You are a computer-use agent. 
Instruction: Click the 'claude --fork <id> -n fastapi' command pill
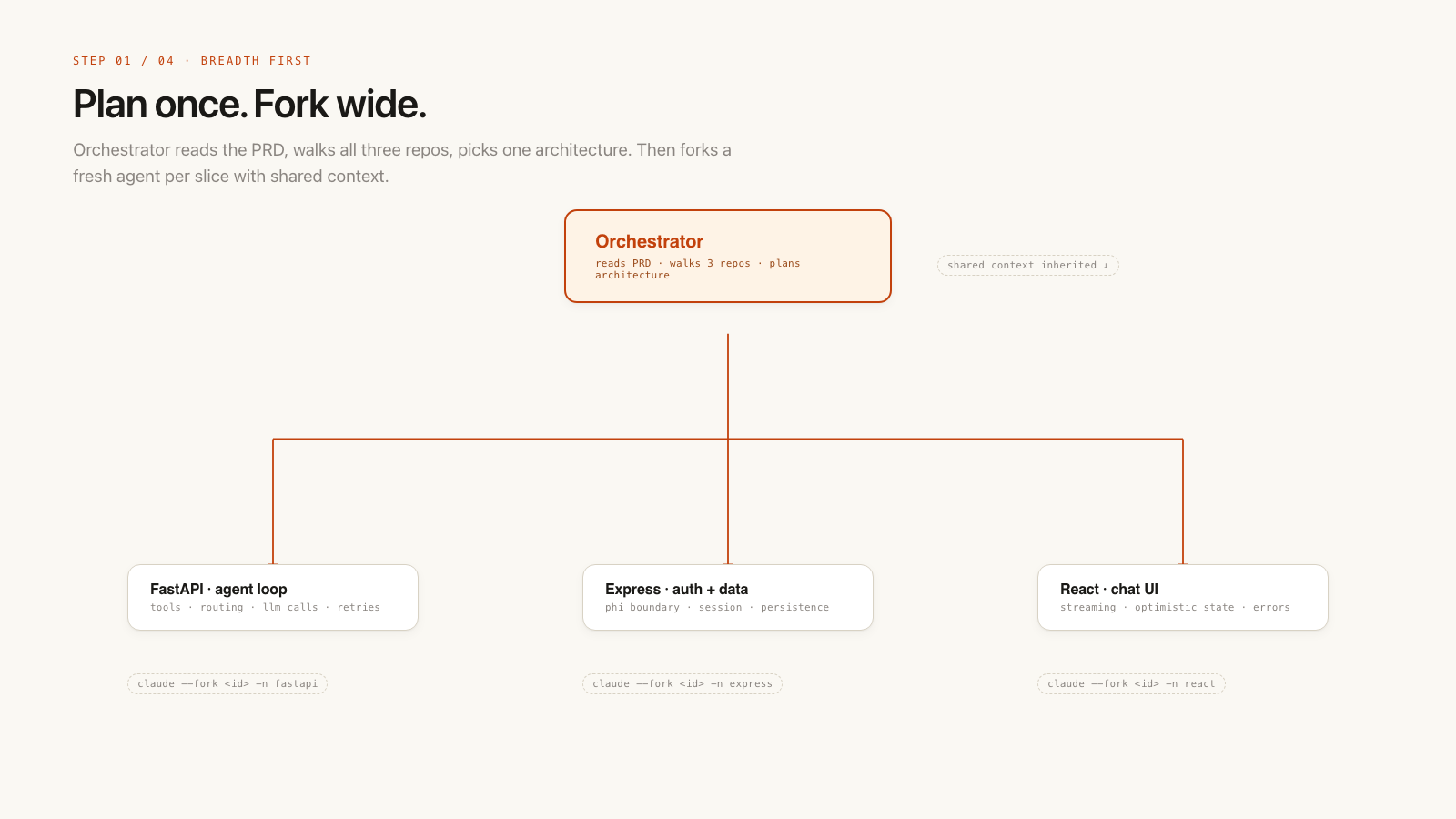pyautogui.click(x=227, y=683)
